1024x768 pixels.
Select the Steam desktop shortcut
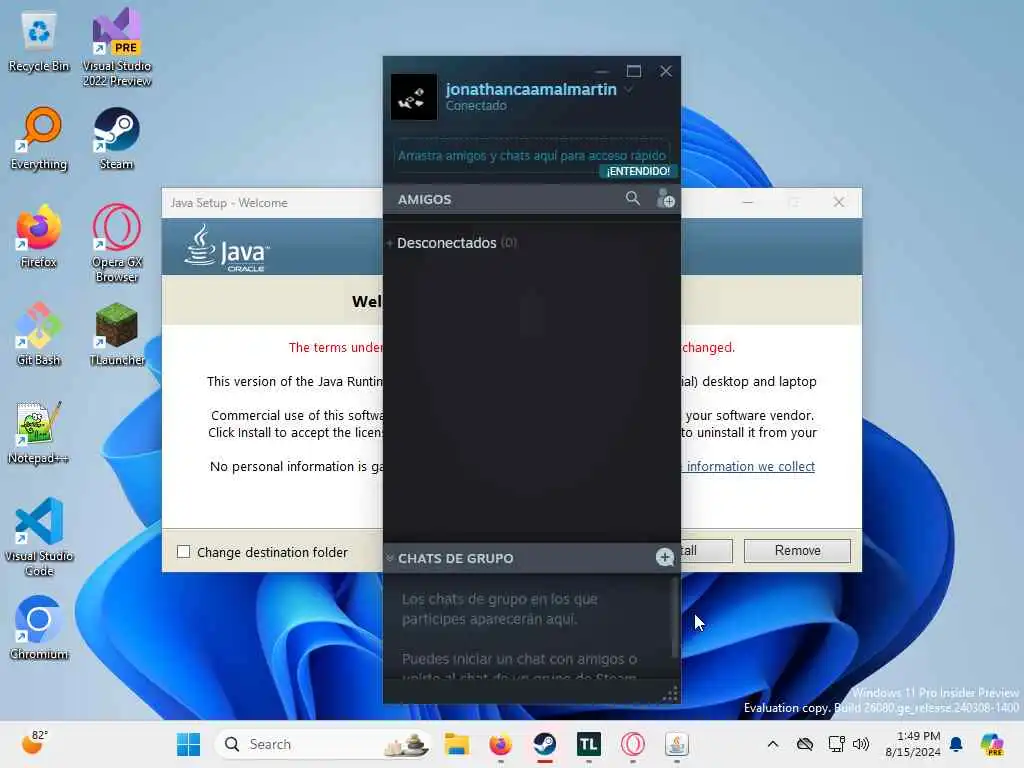[x=116, y=139]
